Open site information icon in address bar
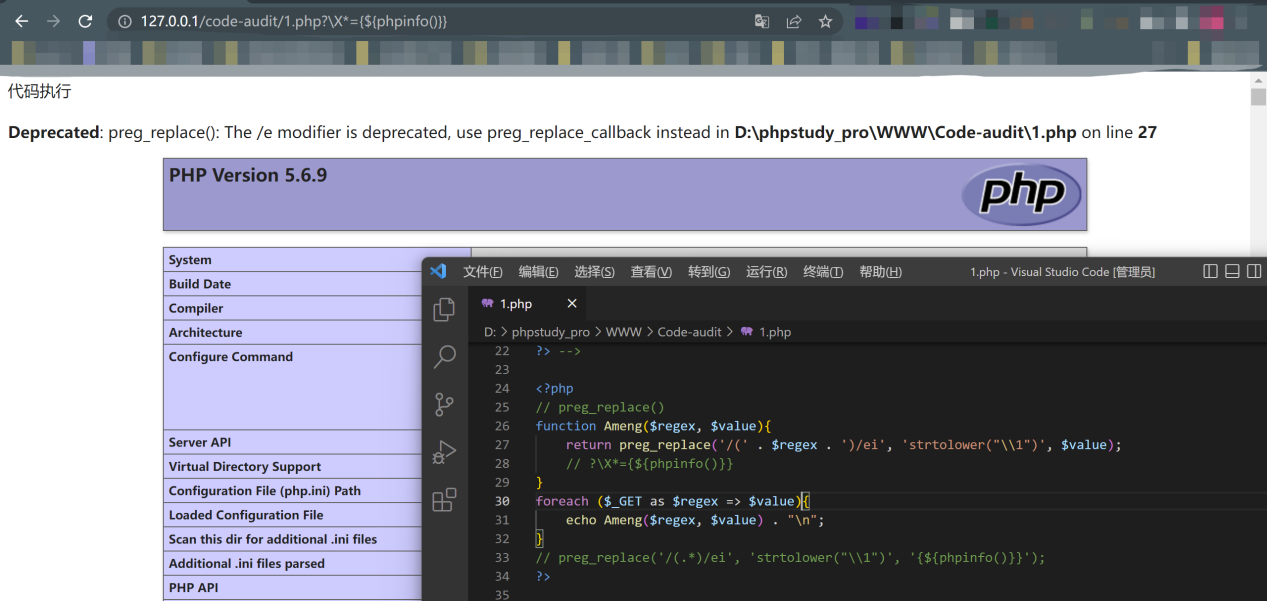Image resolution: width=1267 pixels, height=601 pixels. pos(124,21)
